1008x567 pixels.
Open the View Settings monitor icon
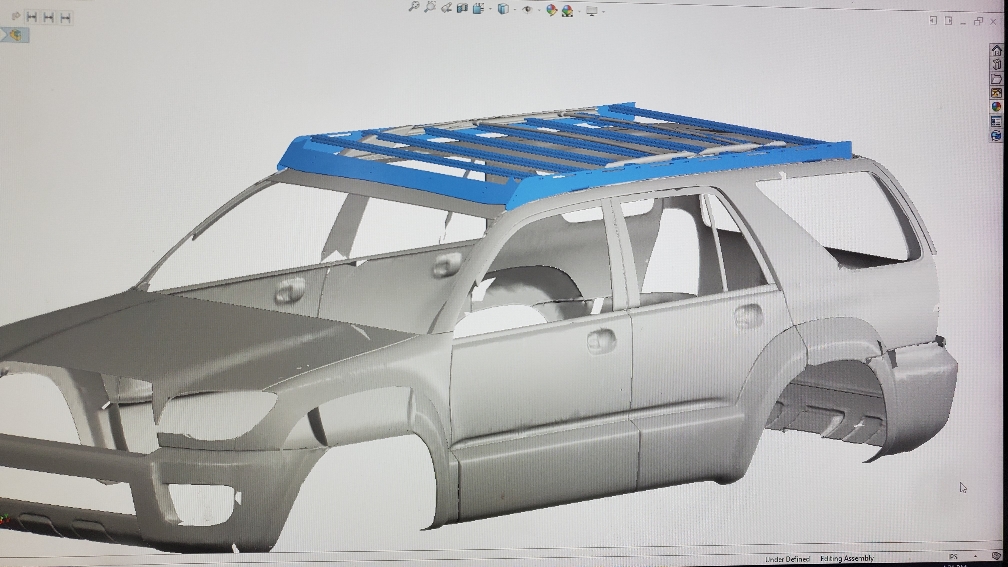click(591, 11)
